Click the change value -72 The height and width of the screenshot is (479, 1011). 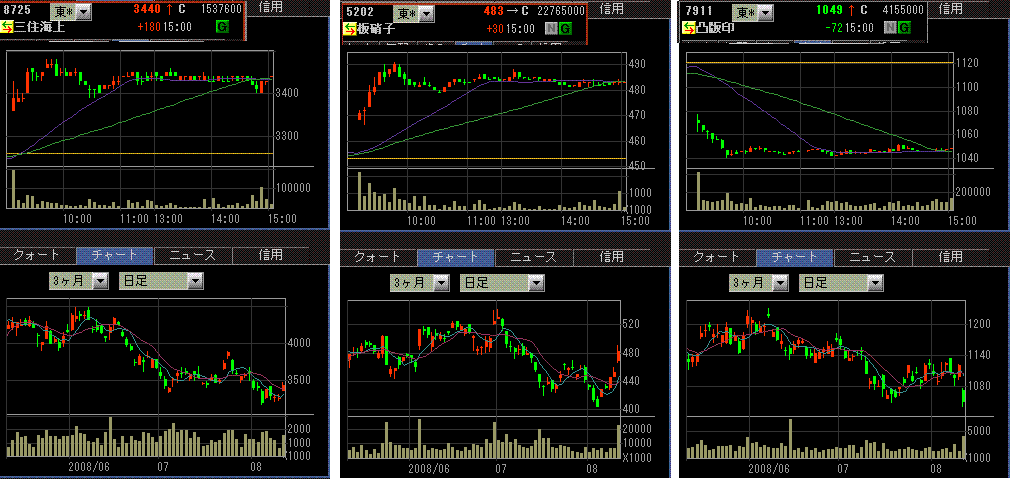[836, 27]
